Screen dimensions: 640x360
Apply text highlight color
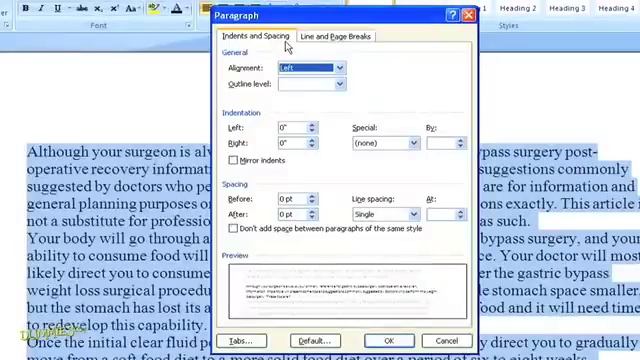154,8
